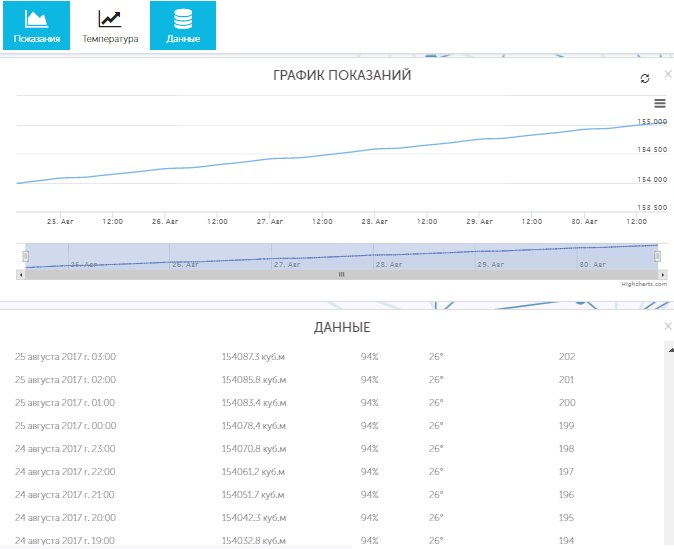This screenshot has width=674, height=549.
Task: Click the value 154087.3 куб.м
Action: [253, 357]
